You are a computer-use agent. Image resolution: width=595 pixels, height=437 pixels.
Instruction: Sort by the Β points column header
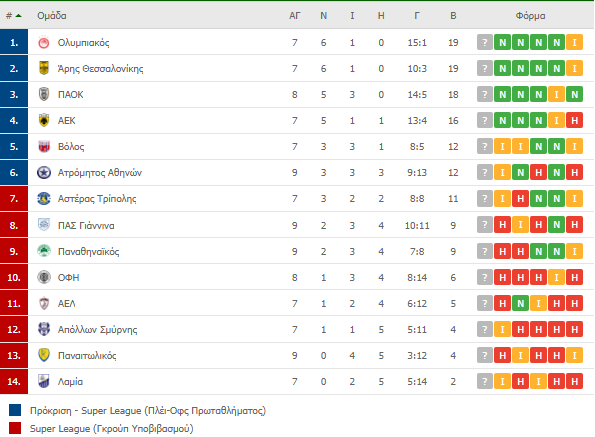pyautogui.click(x=453, y=16)
